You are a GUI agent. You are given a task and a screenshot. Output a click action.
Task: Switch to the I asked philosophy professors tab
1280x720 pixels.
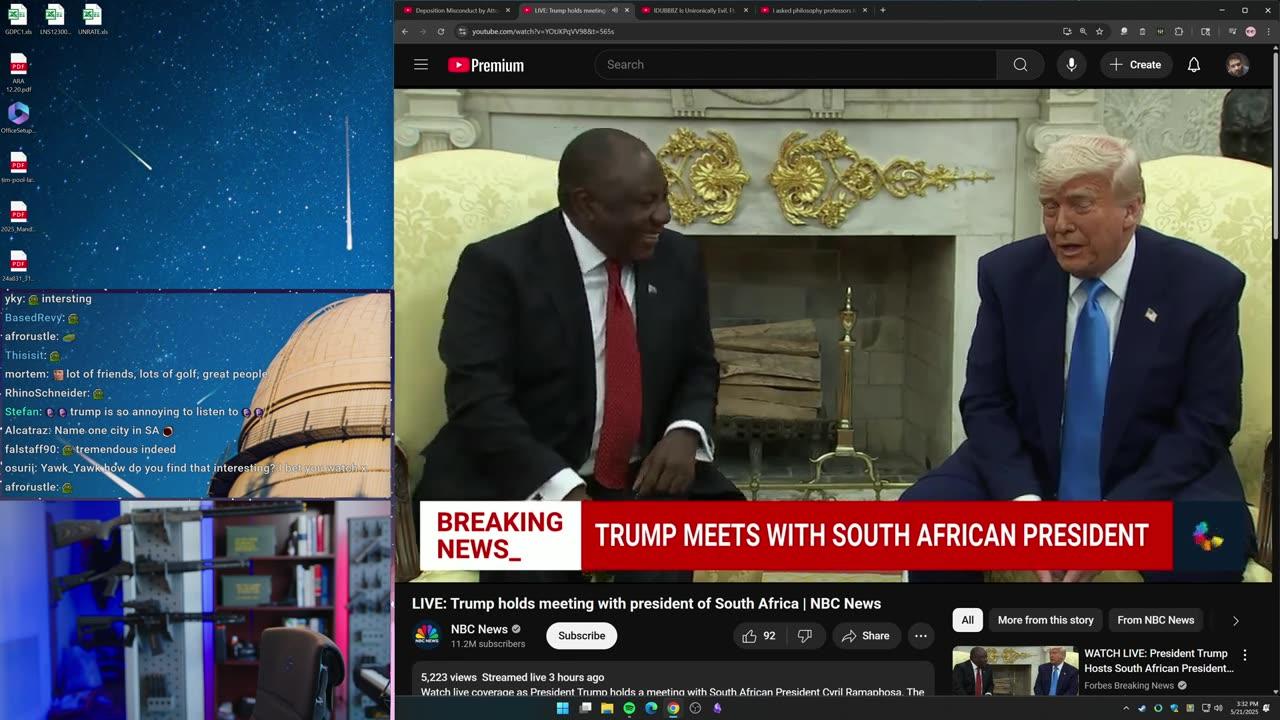[813, 10]
